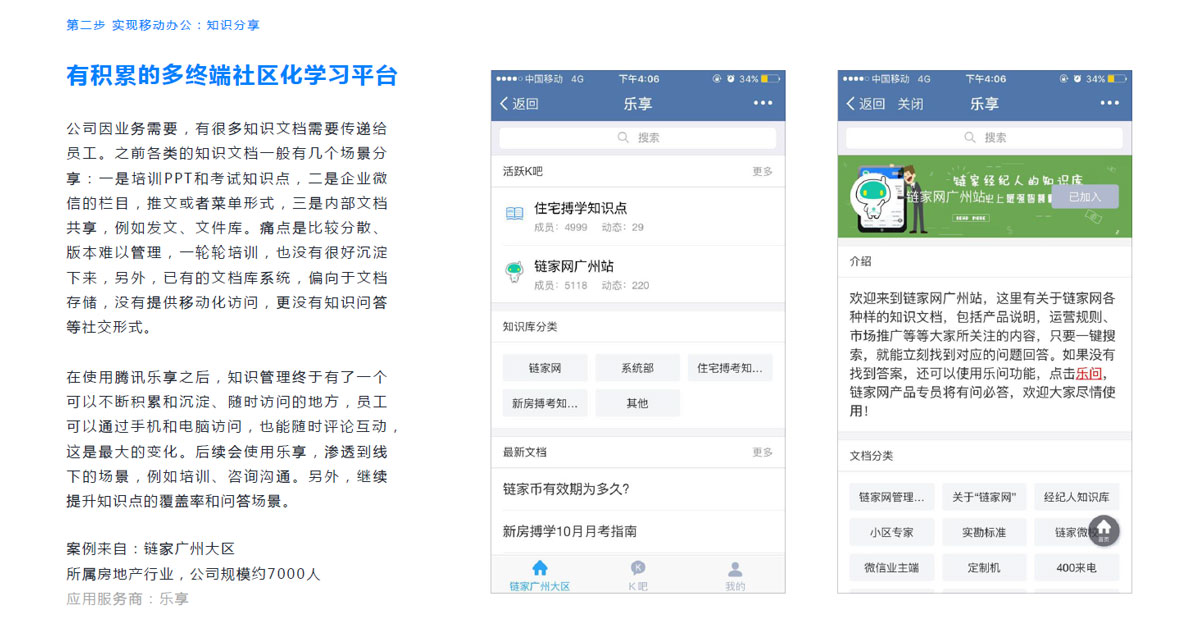
Task: Select 定制机 document category
Action: [984, 567]
